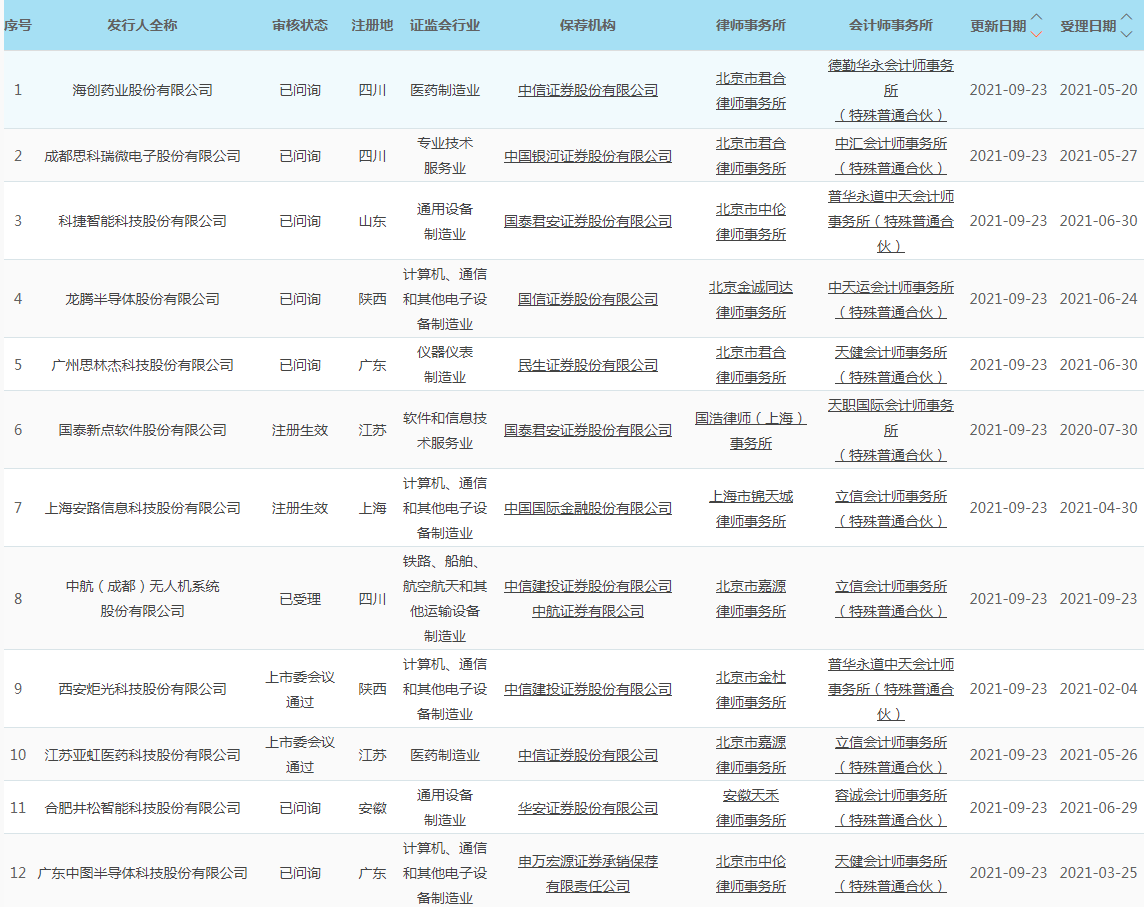Sort 受理日期 column ascending with up arrow
Image resolution: width=1144 pixels, height=907 pixels.
(x=1126, y=18)
